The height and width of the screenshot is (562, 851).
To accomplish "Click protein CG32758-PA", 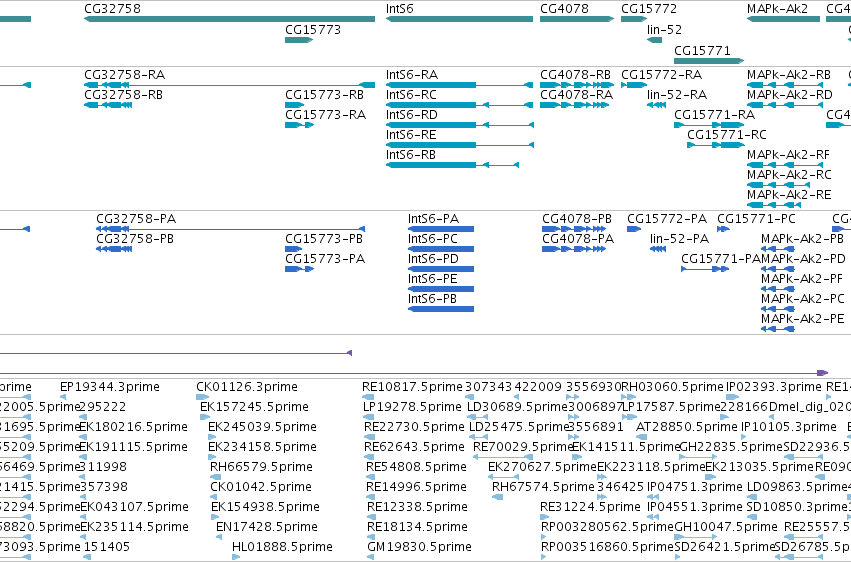I will tap(231, 229).
